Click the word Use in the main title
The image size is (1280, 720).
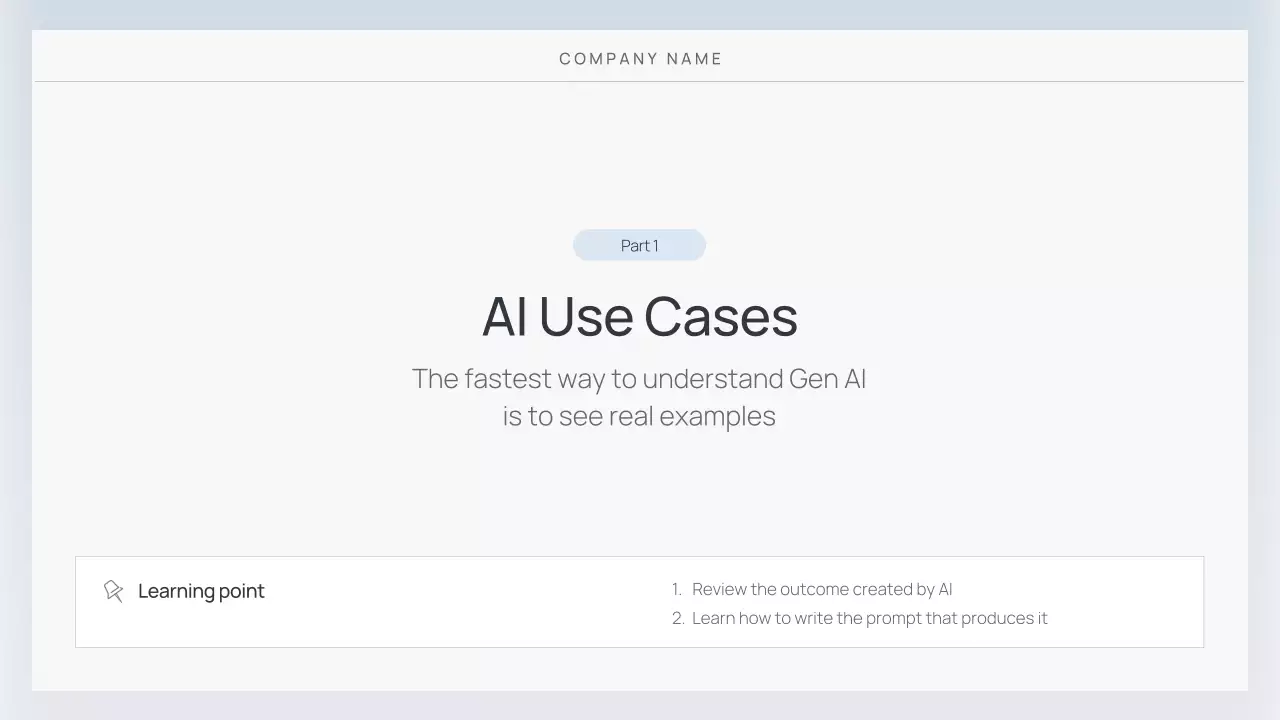click(x=586, y=317)
